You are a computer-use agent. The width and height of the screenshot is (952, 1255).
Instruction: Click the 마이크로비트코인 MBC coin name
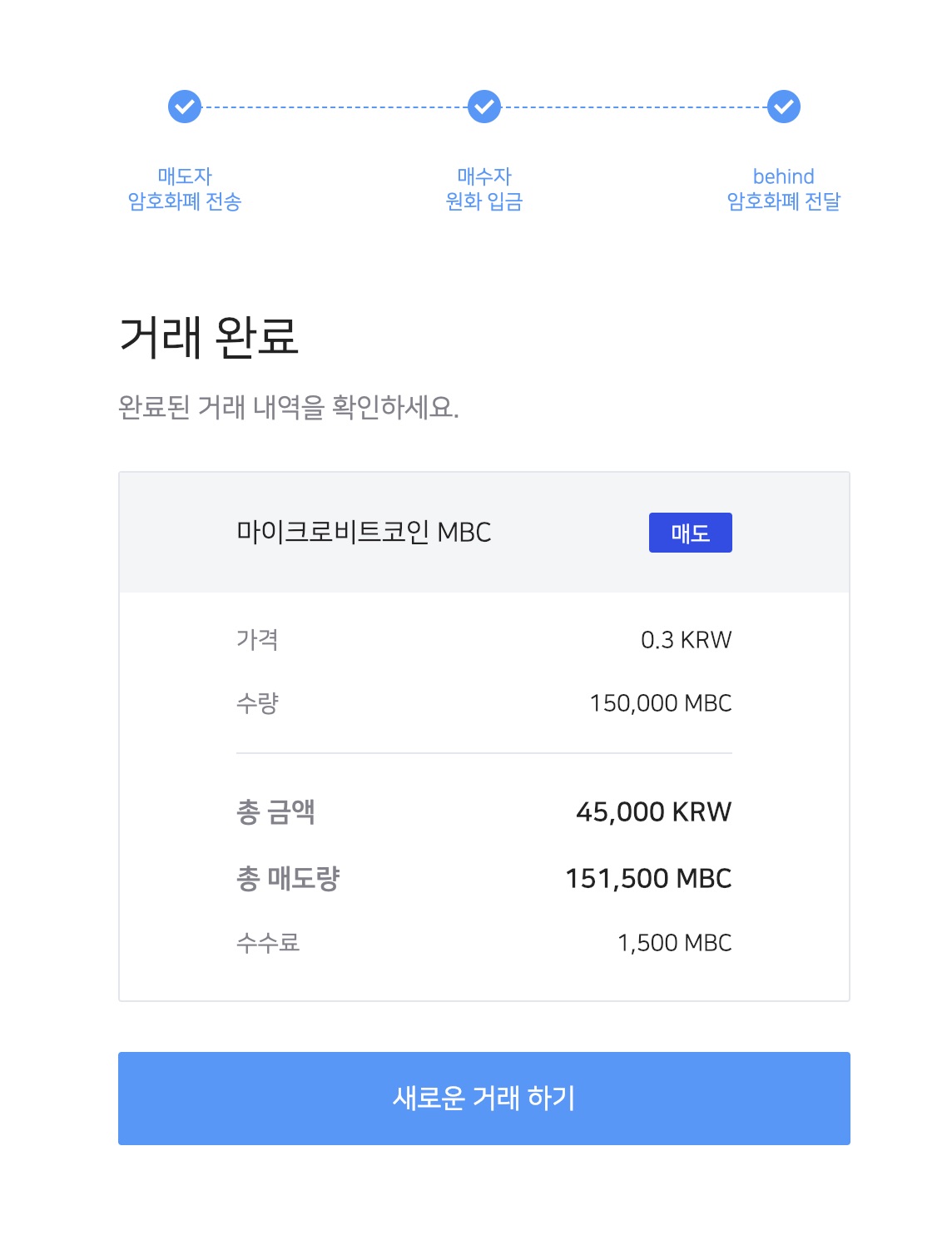point(364,532)
